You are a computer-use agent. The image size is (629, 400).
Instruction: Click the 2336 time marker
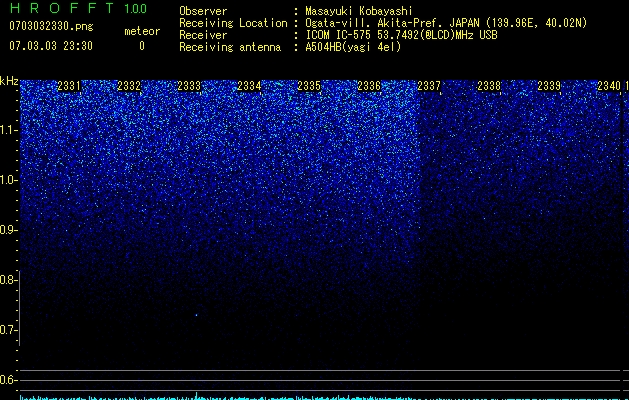coord(369,86)
